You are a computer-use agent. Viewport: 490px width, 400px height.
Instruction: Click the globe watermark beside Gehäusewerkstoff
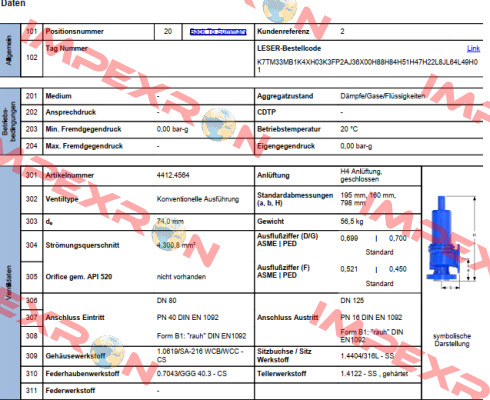107,352
